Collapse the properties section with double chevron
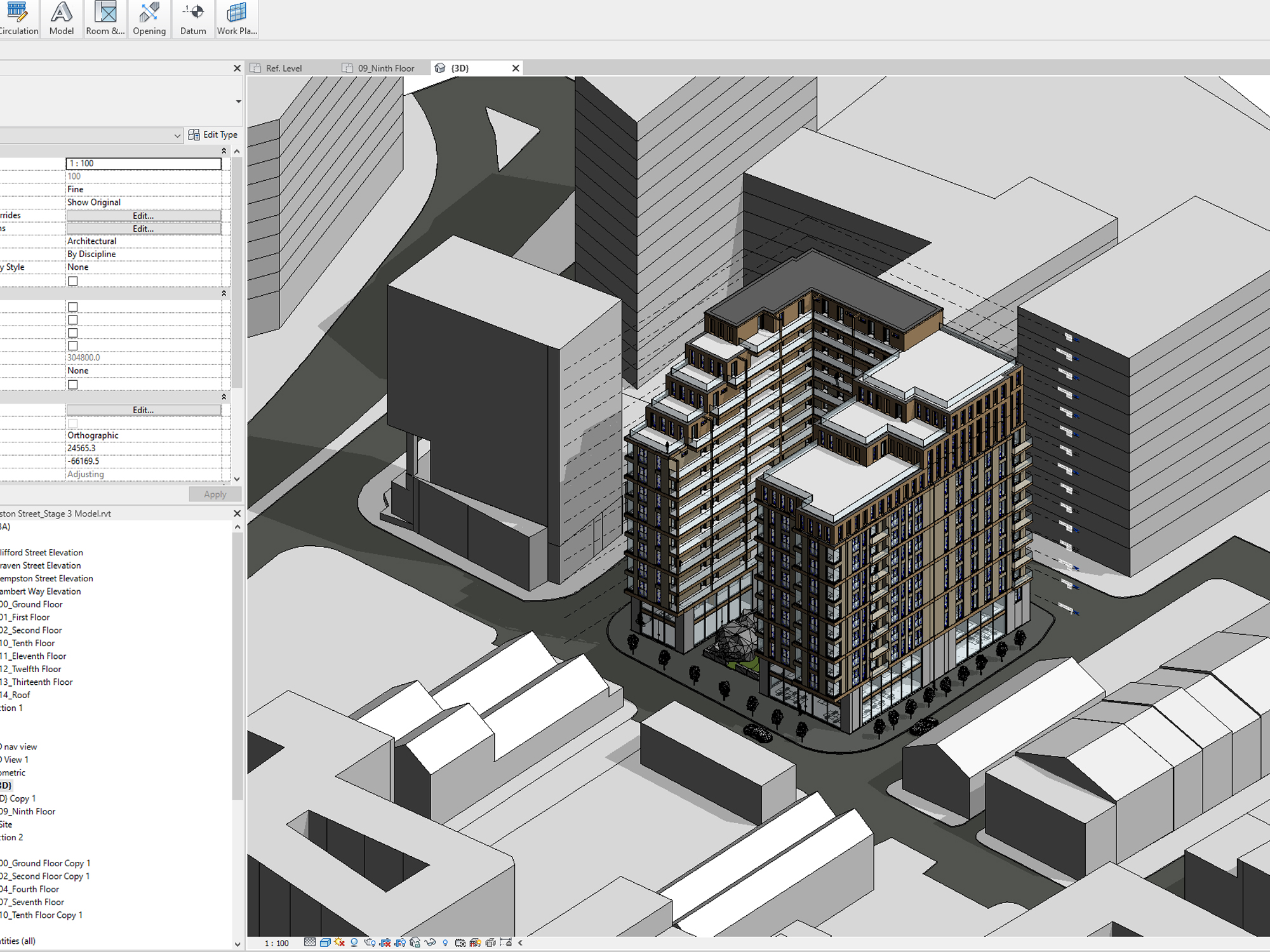This screenshot has height=952, width=1270. [224, 151]
